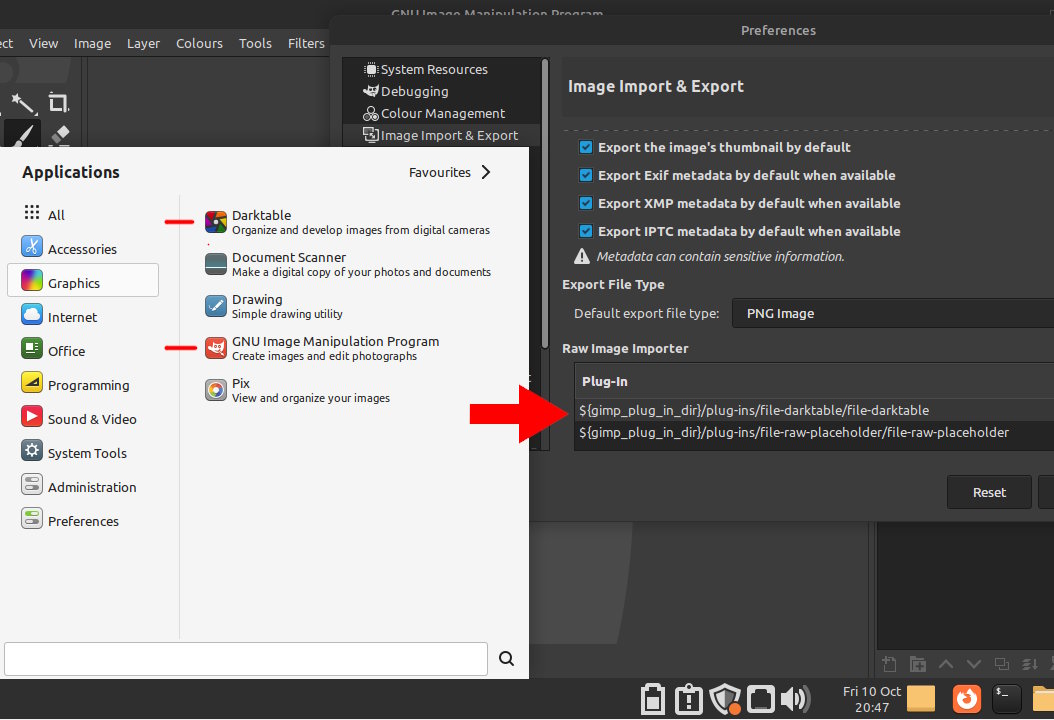1054x720 pixels.
Task: Click the volume speaker icon in the tray
Action: (795, 699)
